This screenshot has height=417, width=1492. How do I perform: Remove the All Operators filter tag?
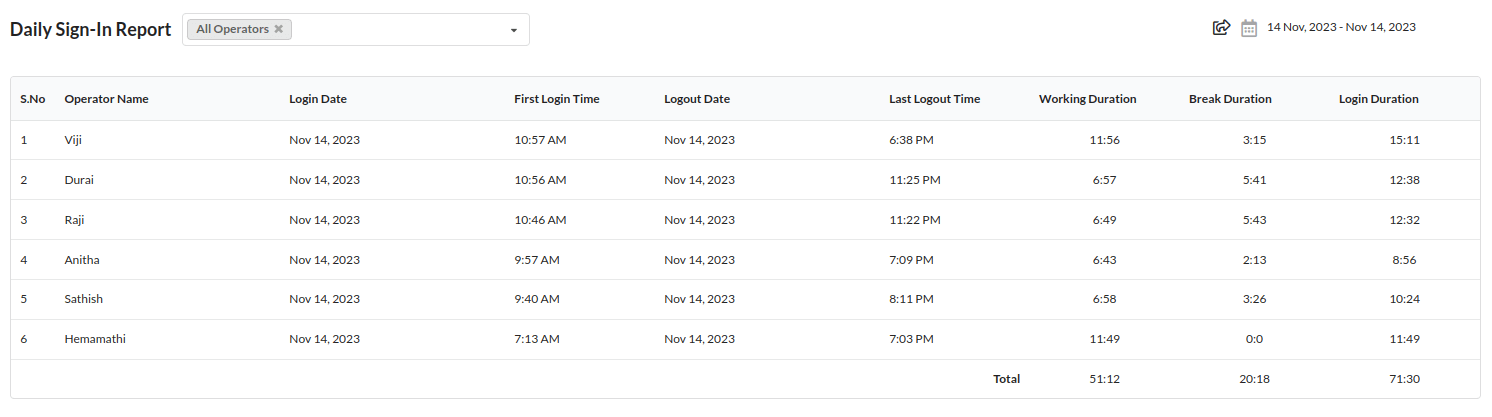pos(279,29)
